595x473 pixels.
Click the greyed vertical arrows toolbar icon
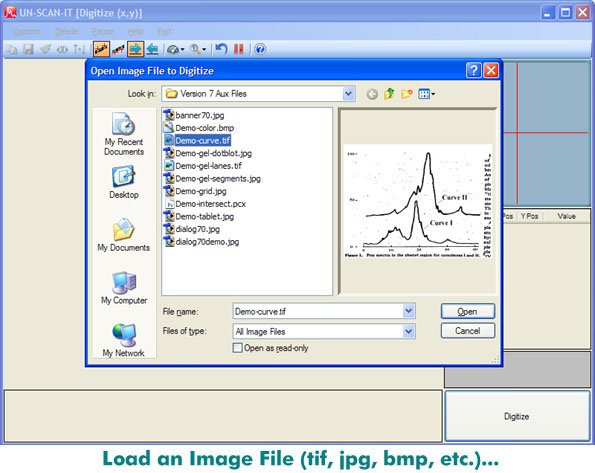click(x=79, y=49)
